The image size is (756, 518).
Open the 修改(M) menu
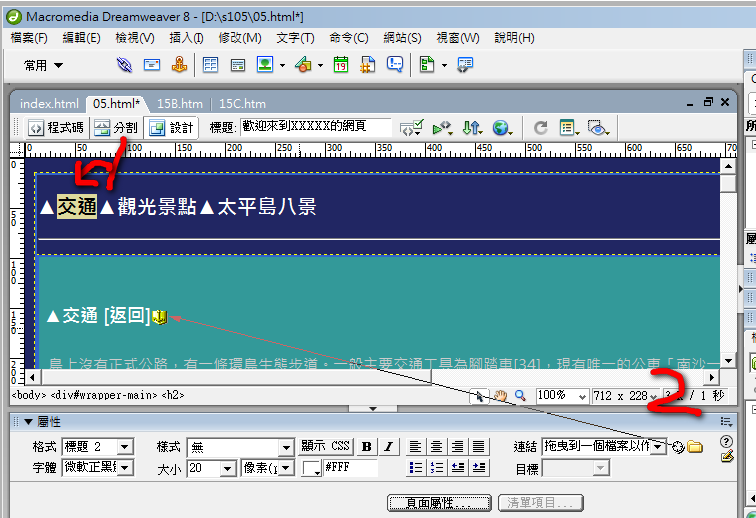pos(240,38)
